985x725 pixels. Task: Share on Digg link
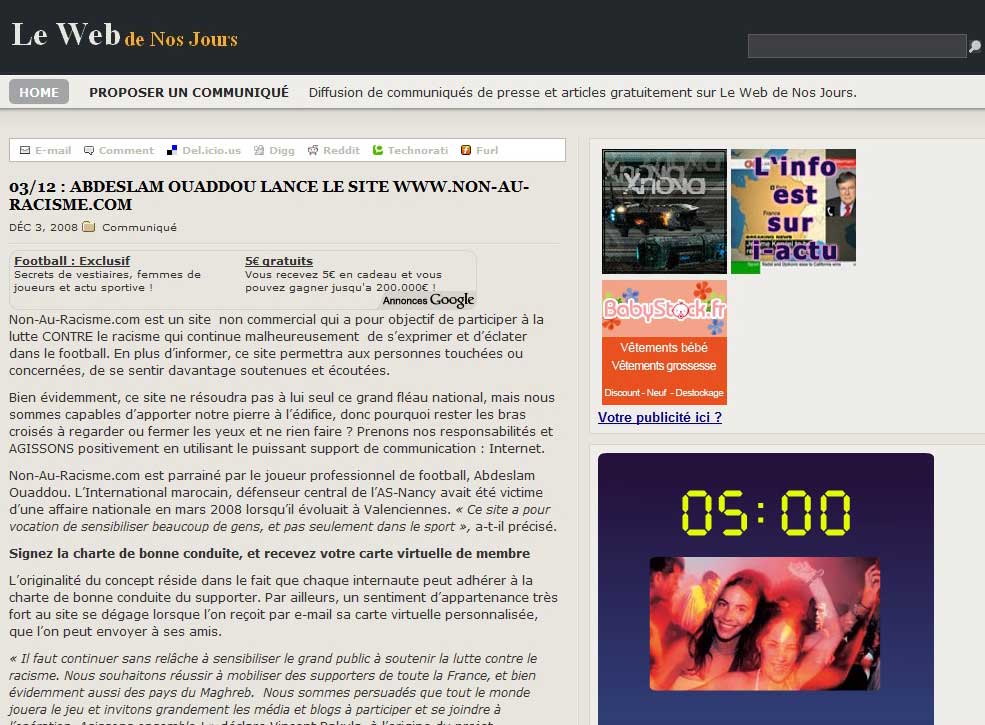(281, 150)
